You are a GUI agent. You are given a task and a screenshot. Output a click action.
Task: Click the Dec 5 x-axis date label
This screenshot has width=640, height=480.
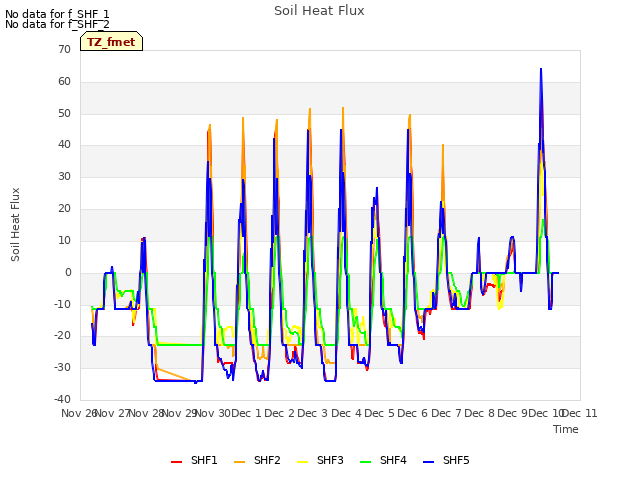(380, 413)
